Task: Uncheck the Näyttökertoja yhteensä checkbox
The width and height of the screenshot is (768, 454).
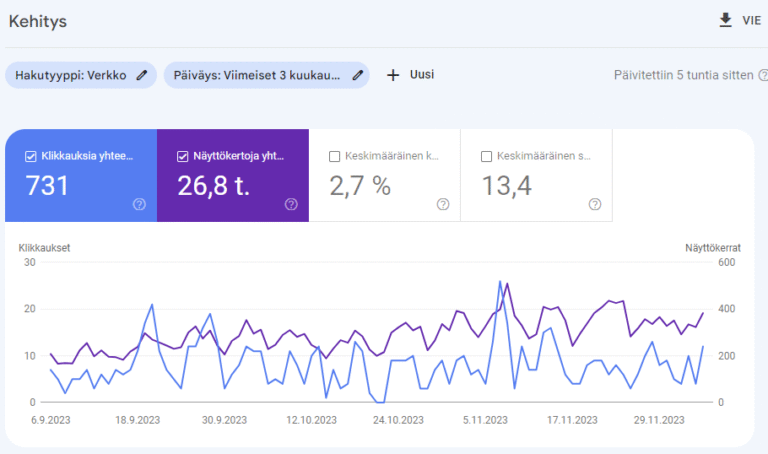Action: point(182,156)
